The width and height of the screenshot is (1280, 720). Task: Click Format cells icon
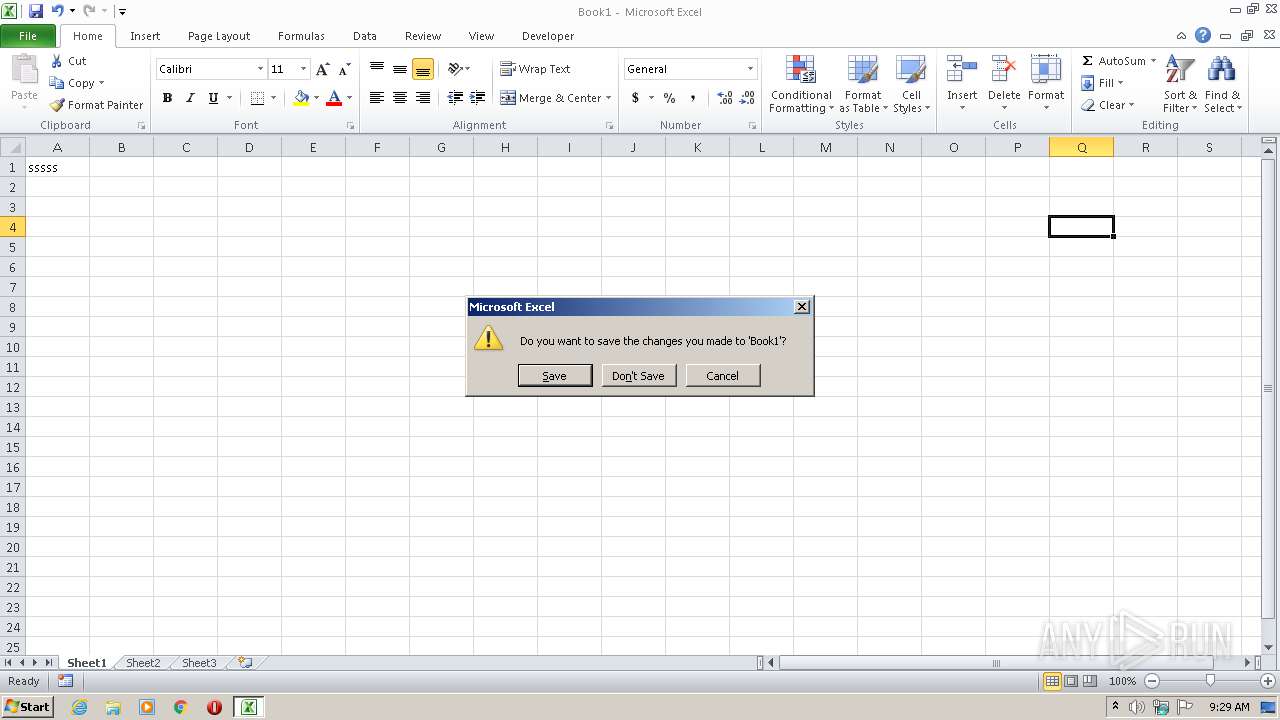1046,70
